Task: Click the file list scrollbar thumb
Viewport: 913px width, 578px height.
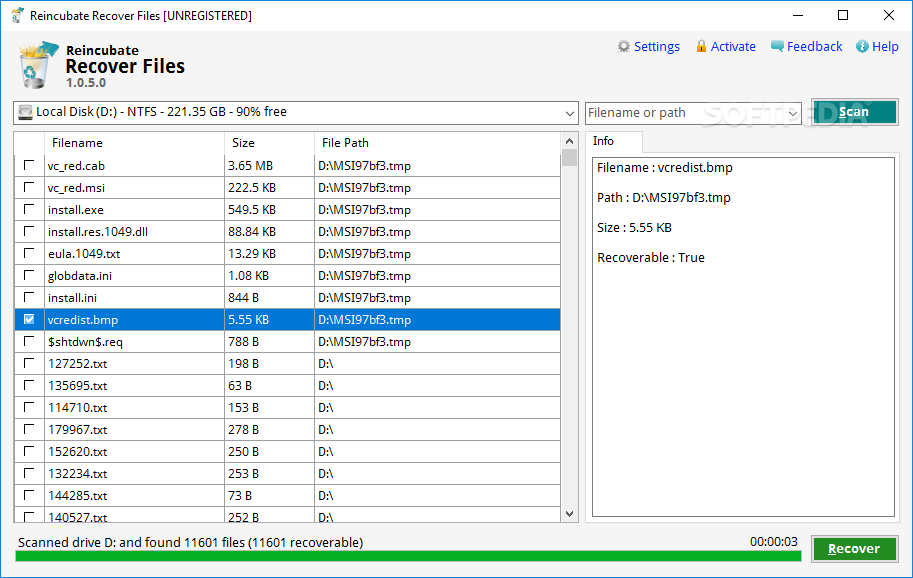Action: coord(569,158)
